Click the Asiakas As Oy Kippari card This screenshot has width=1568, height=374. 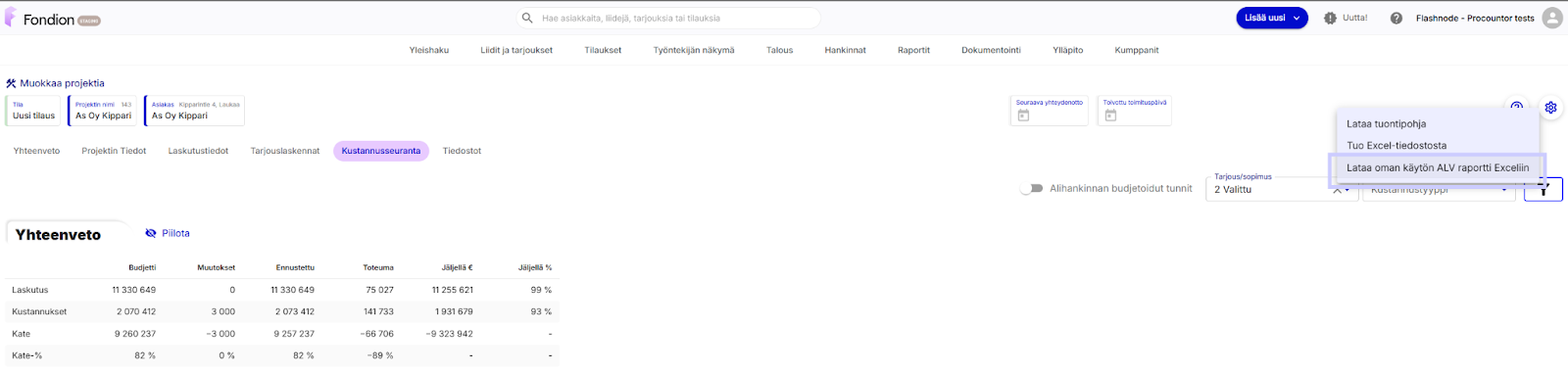(x=194, y=111)
